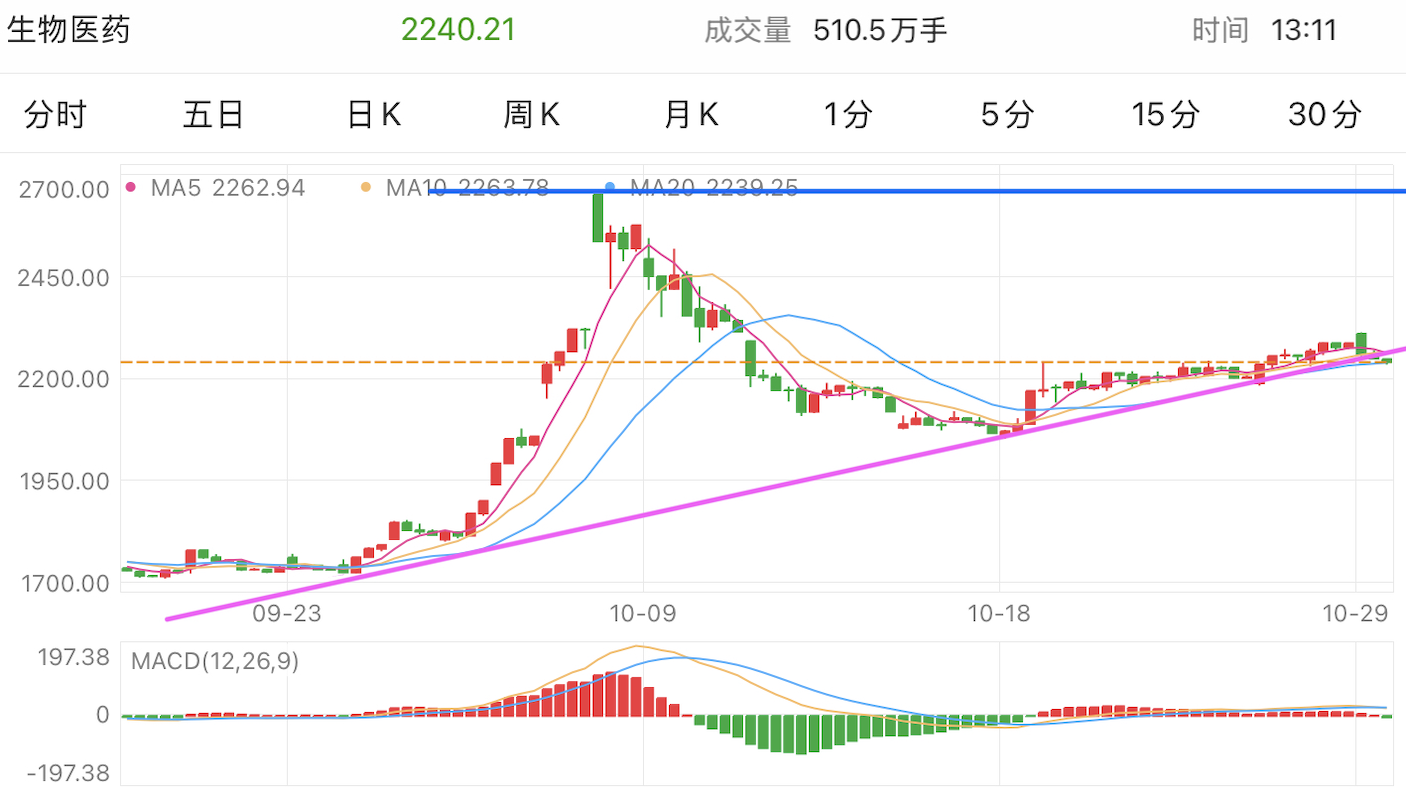Select the 周K weekly candlestick tab
Image resolution: width=1406 pixels, height=792 pixels.
(x=531, y=115)
